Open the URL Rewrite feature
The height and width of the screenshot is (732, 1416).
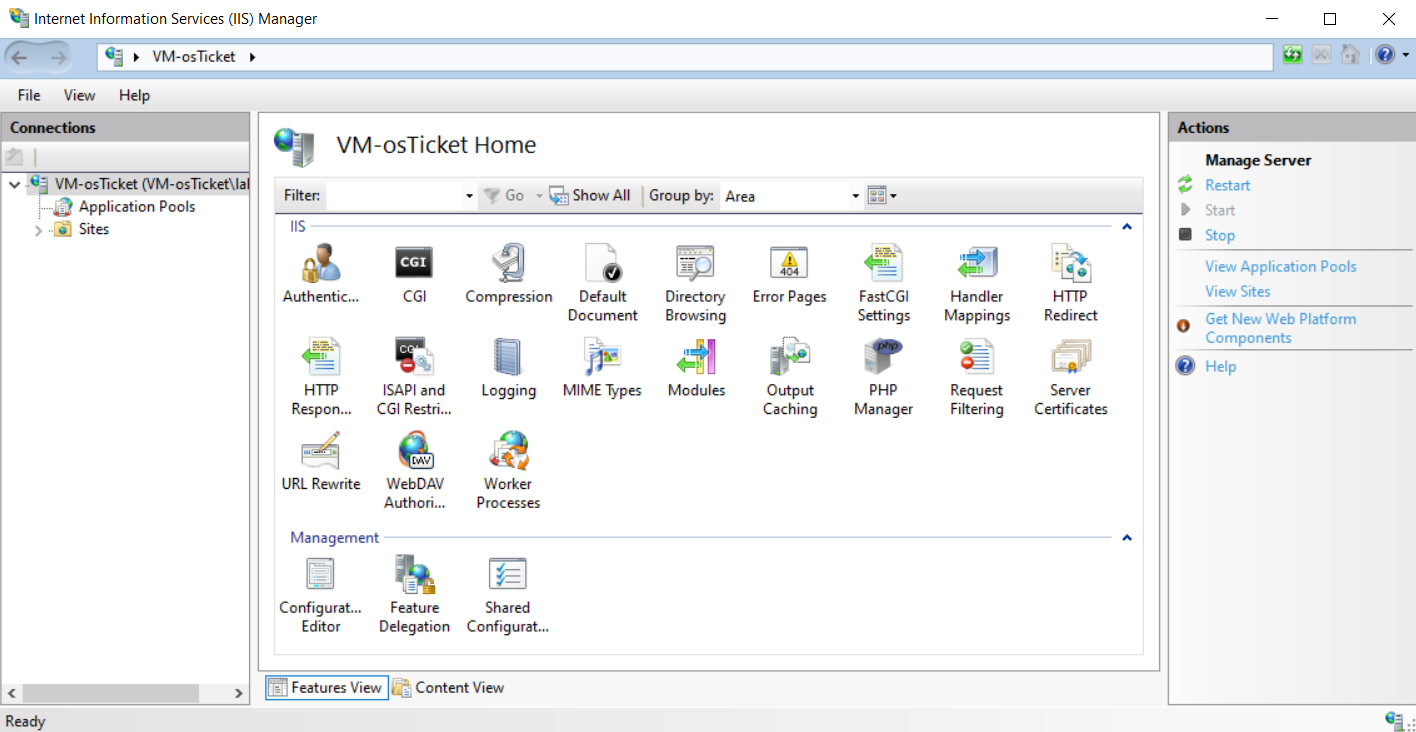pyautogui.click(x=321, y=462)
